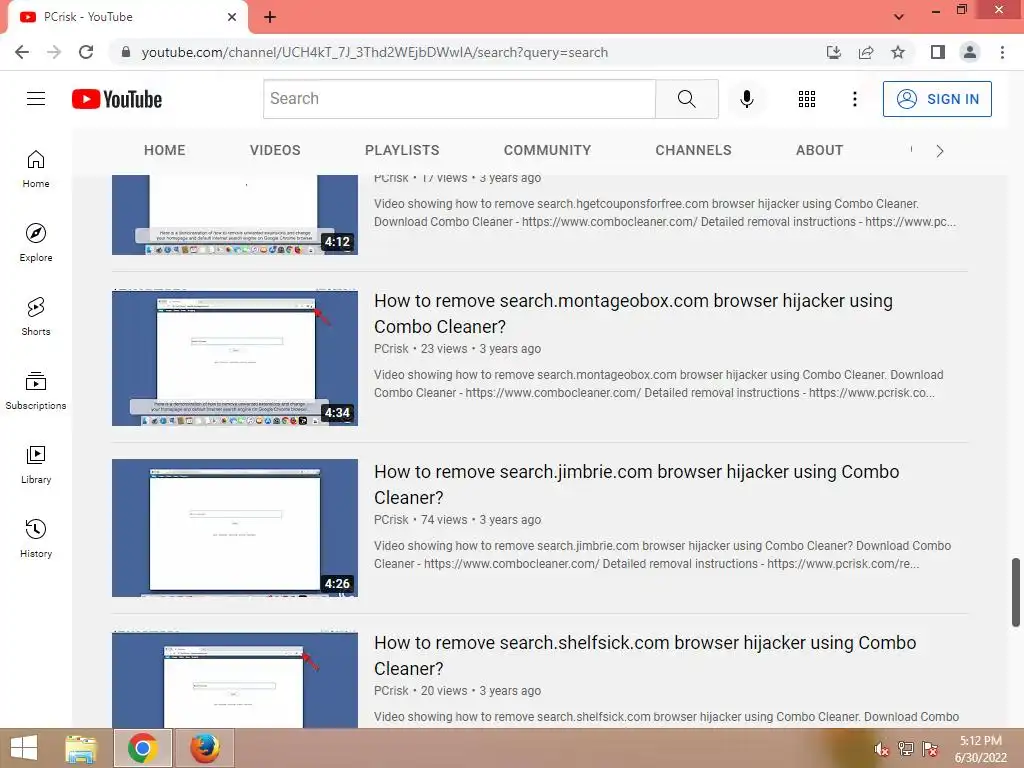Bookmark this page with the star

[x=898, y=52]
